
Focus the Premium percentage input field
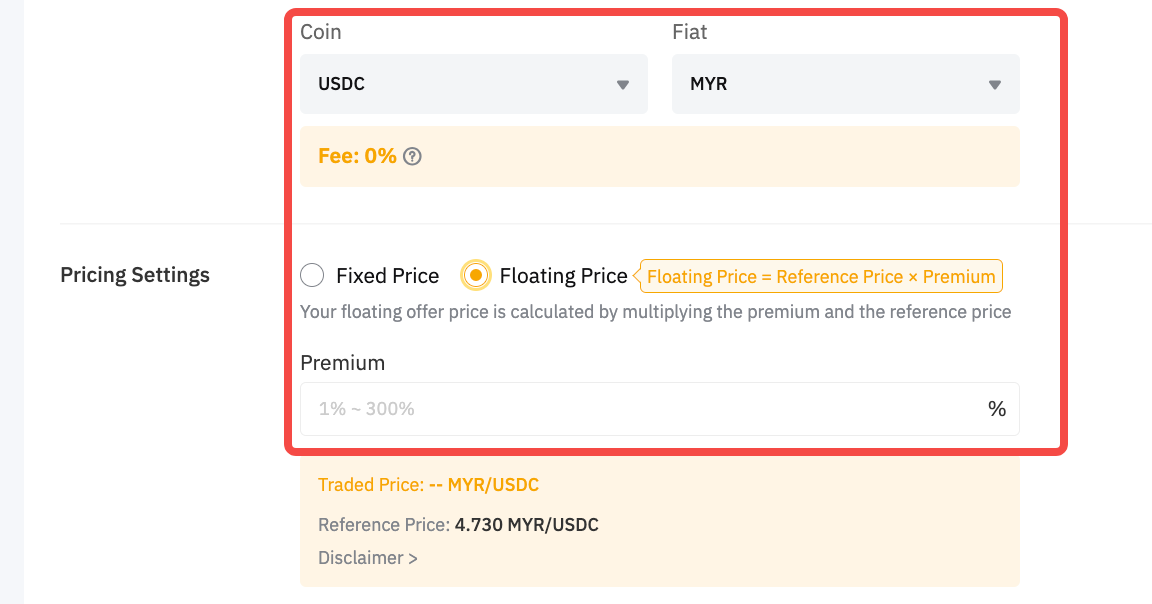pyautogui.click(x=640, y=409)
